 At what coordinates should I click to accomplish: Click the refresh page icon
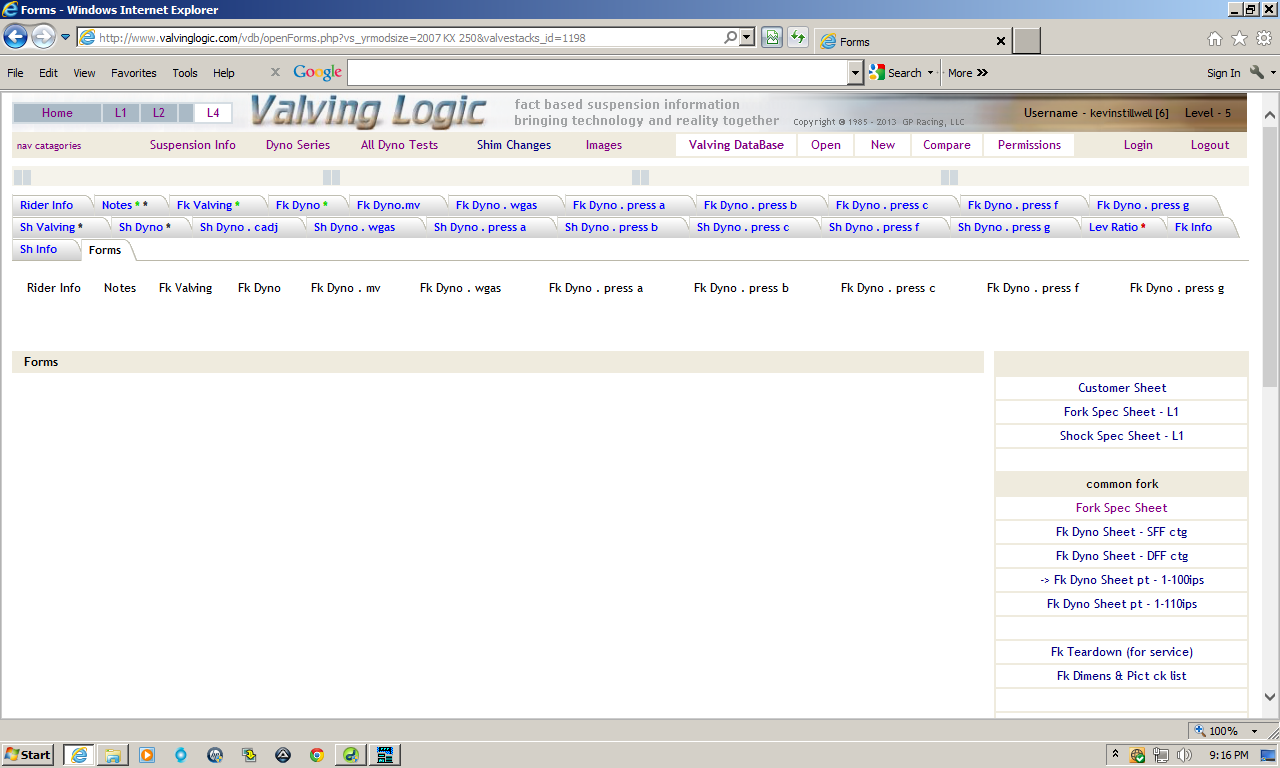(x=797, y=38)
